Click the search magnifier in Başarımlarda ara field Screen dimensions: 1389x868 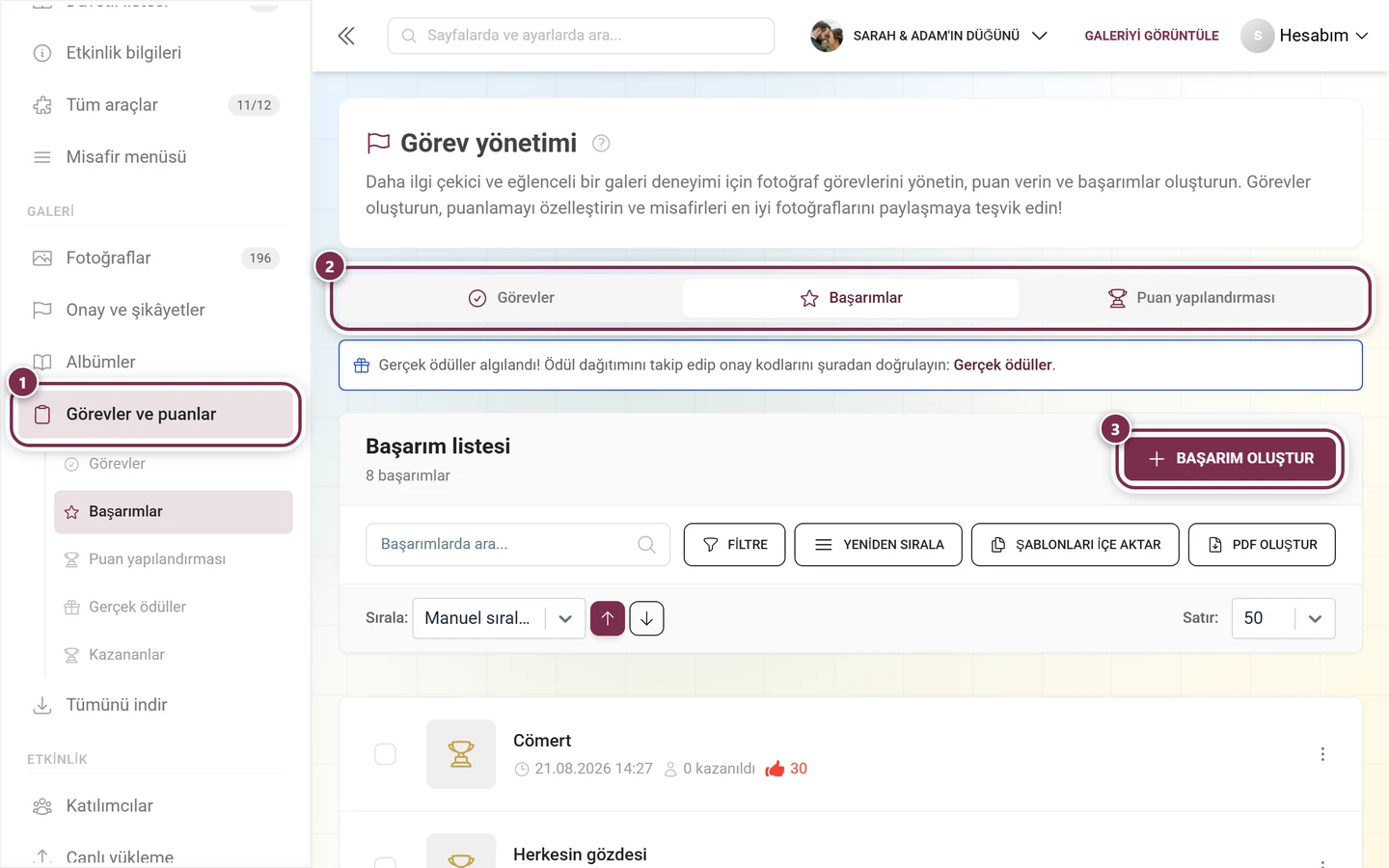coord(646,545)
